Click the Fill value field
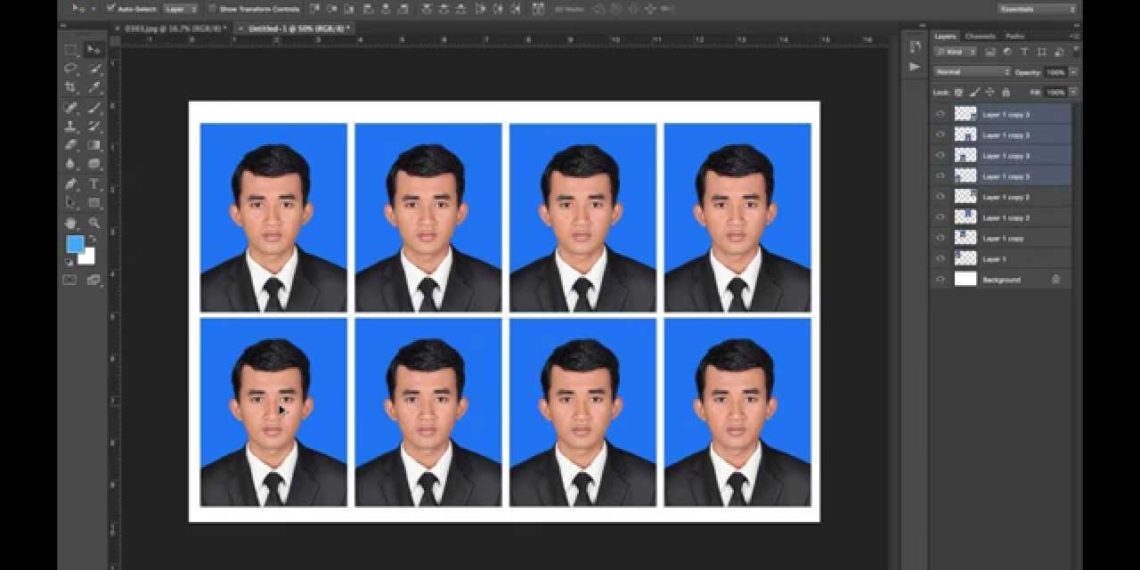 [x=1056, y=92]
